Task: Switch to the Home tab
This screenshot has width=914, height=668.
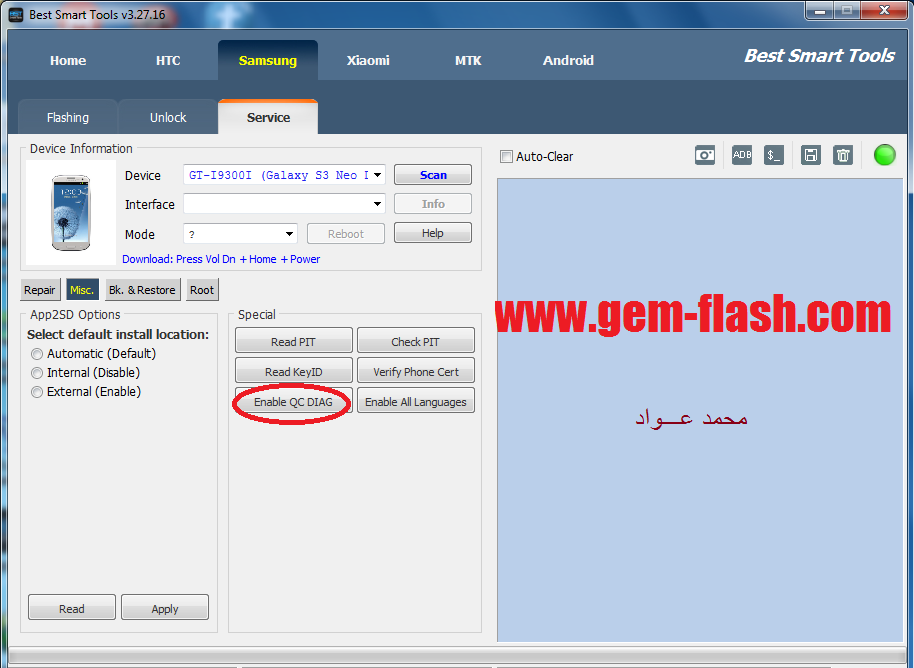Action: (68, 61)
